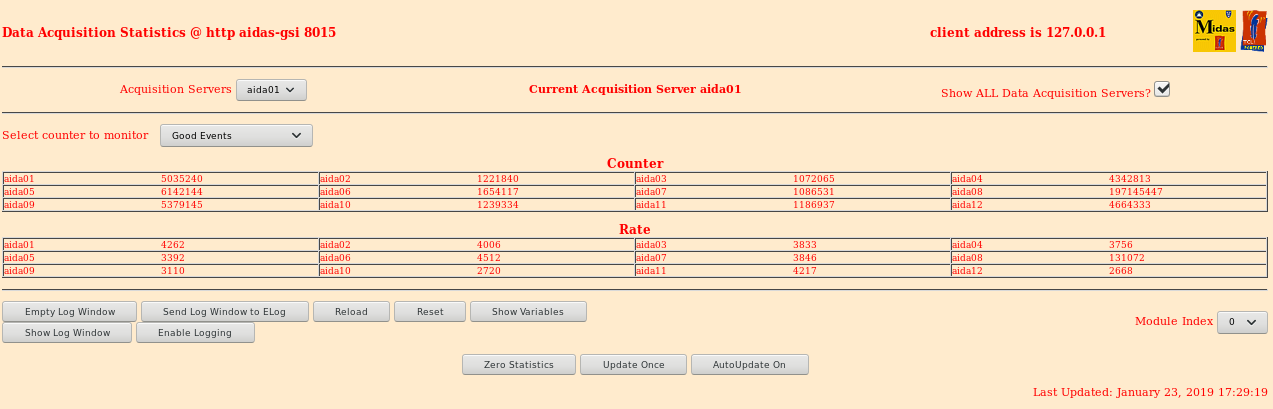The image size is (1273, 409).
Task: Click counter value 4342813 for aida04
Action: point(1130,179)
